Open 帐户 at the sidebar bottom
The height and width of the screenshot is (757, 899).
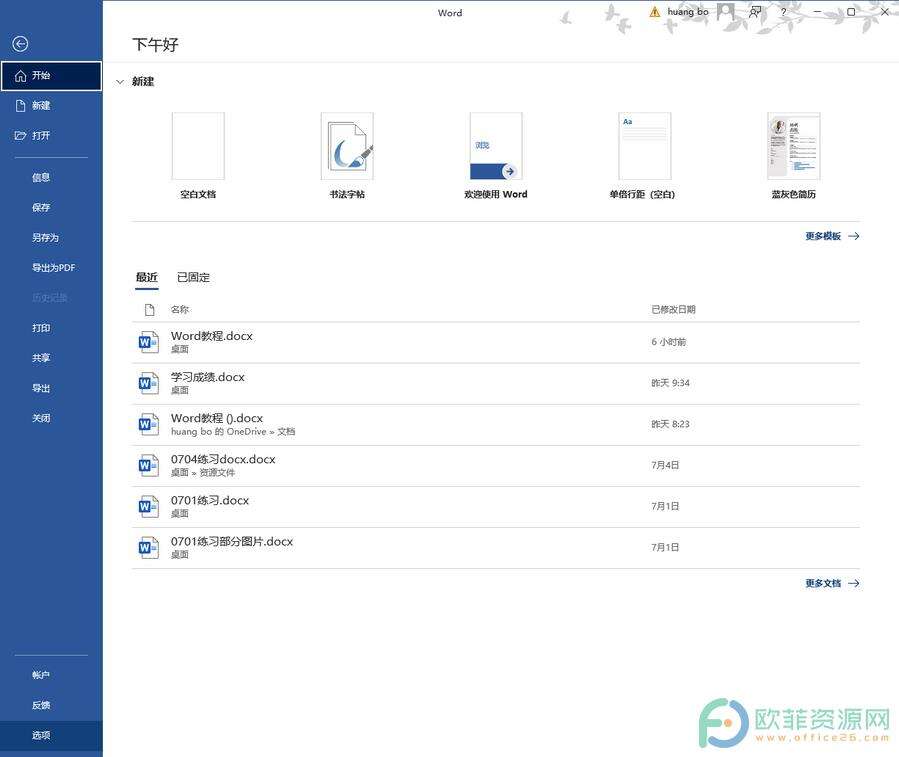point(41,675)
